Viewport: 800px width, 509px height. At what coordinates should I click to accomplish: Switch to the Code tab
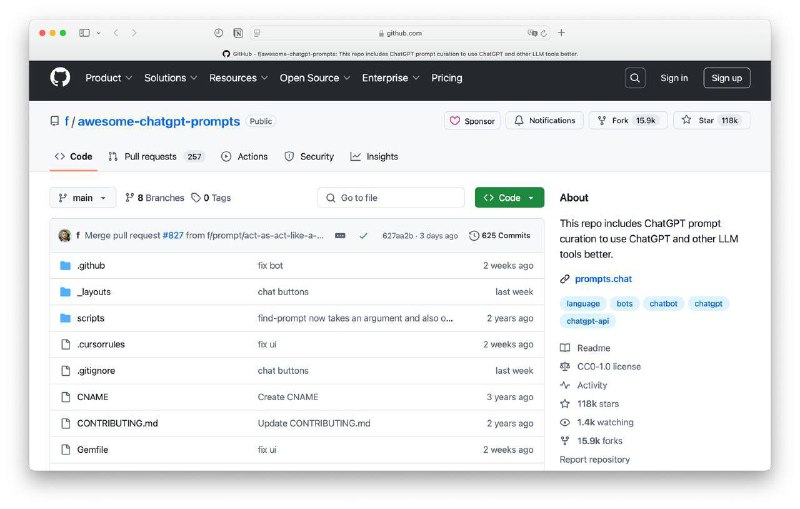(x=73, y=157)
